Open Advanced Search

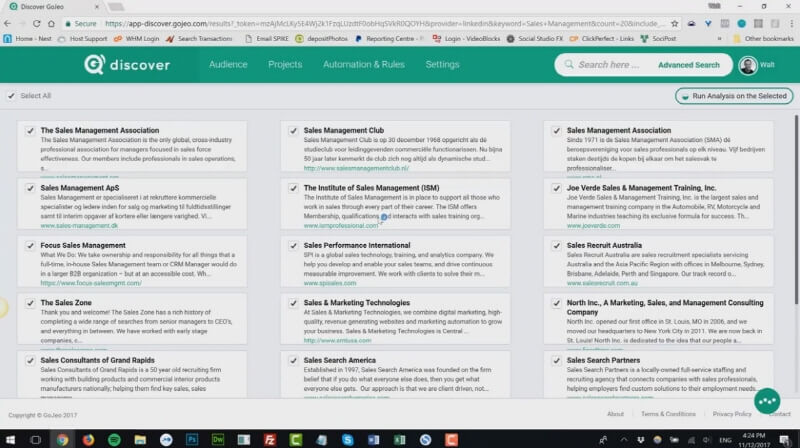pyautogui.click(x=689, y=65)
